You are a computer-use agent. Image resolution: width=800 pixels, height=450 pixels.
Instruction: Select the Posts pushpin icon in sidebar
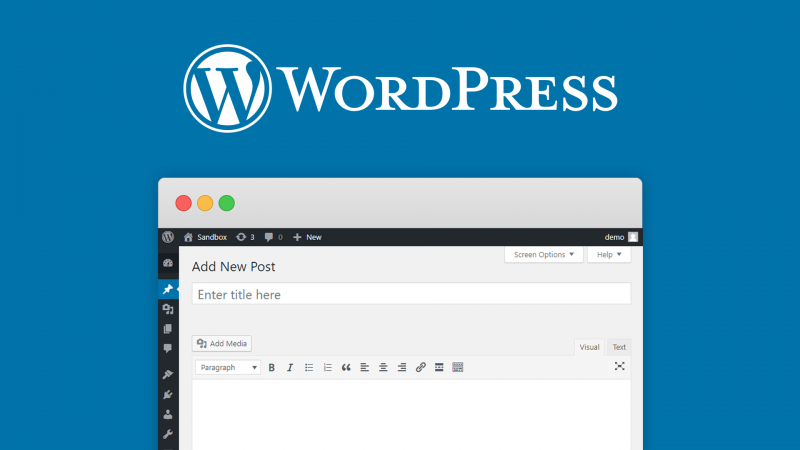point(168,289)
